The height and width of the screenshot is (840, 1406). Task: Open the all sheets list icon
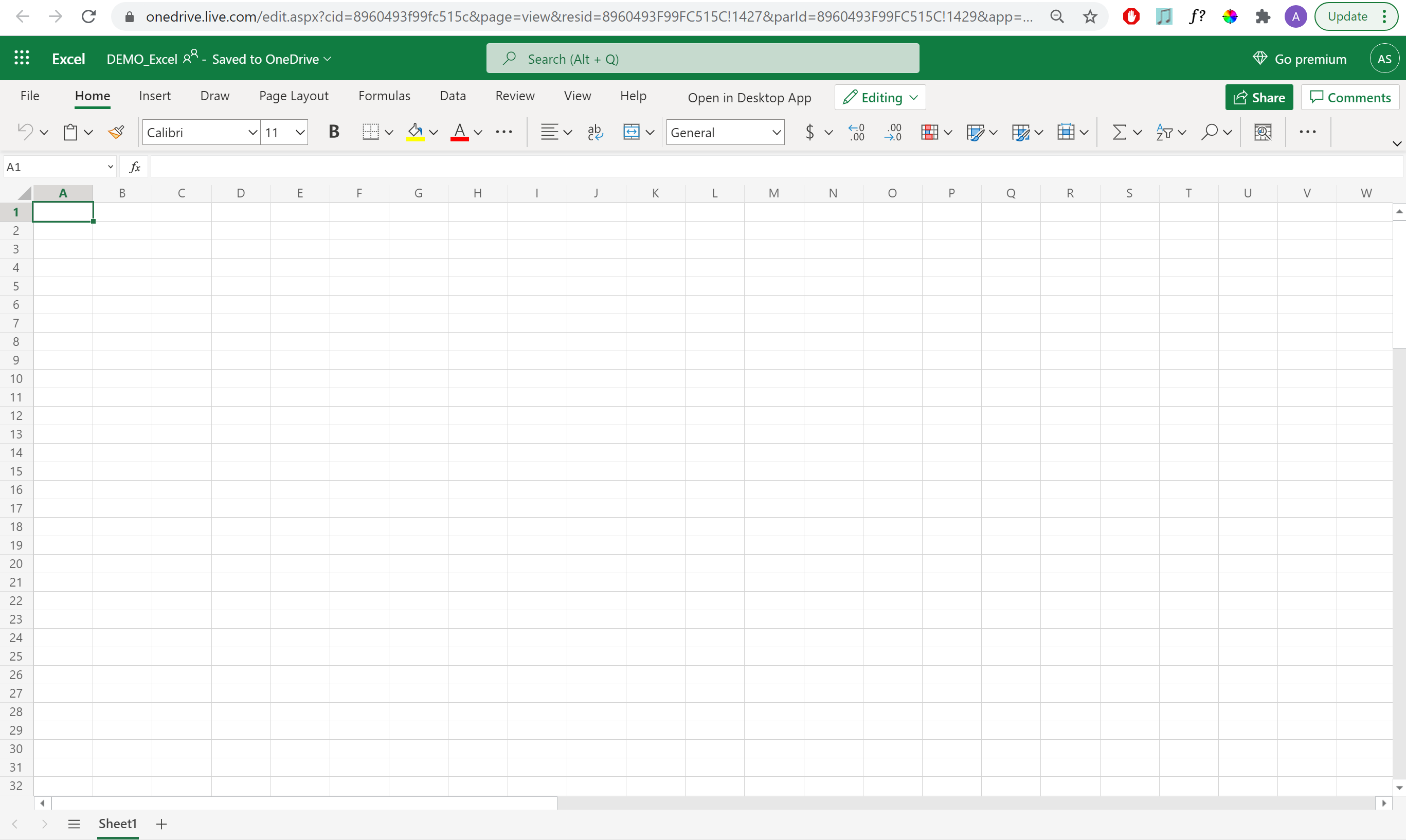pyautogui.click(x=74, y=824)
